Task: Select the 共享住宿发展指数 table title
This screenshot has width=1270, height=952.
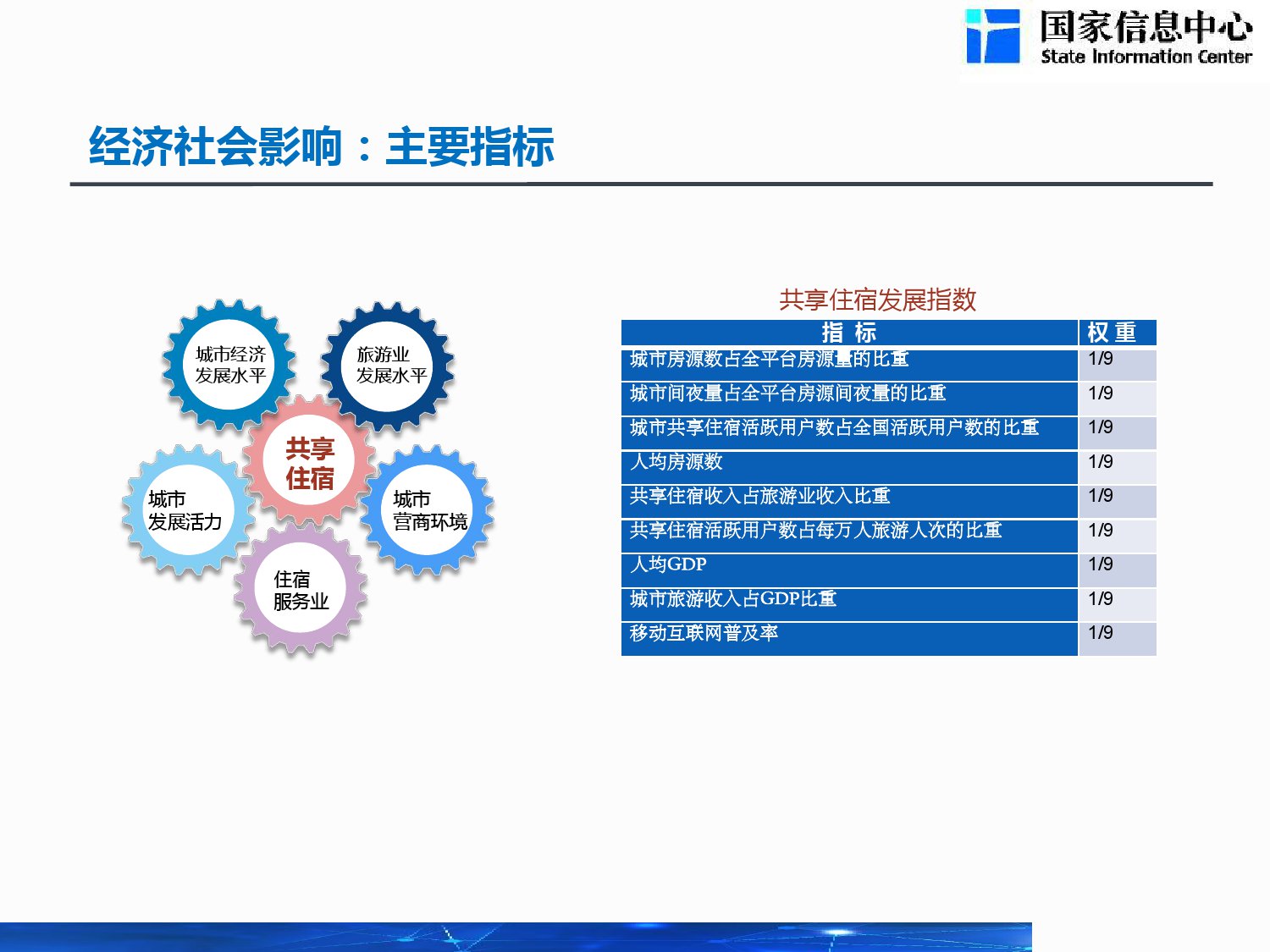Action: 877,300
